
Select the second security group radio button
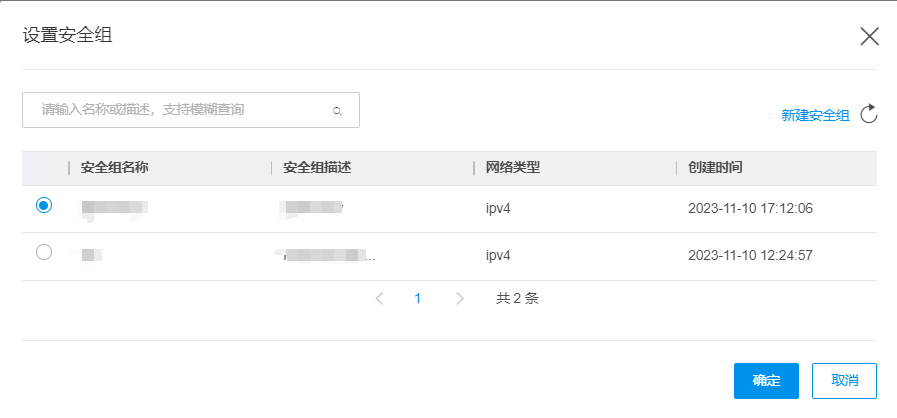[43, 253]
